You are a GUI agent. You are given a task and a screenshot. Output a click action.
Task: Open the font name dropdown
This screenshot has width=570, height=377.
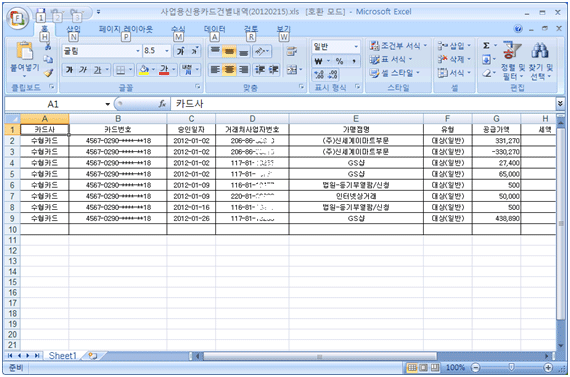[137, 51]
